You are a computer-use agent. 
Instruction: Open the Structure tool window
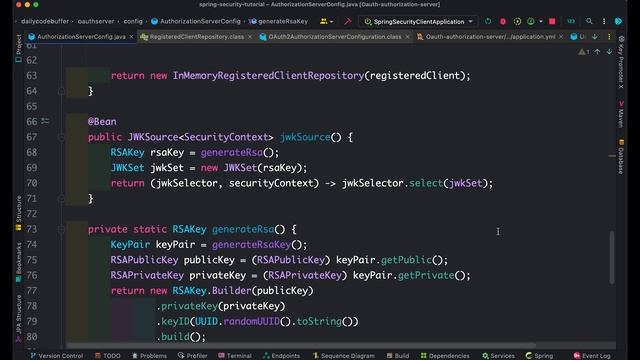point(18,213)
